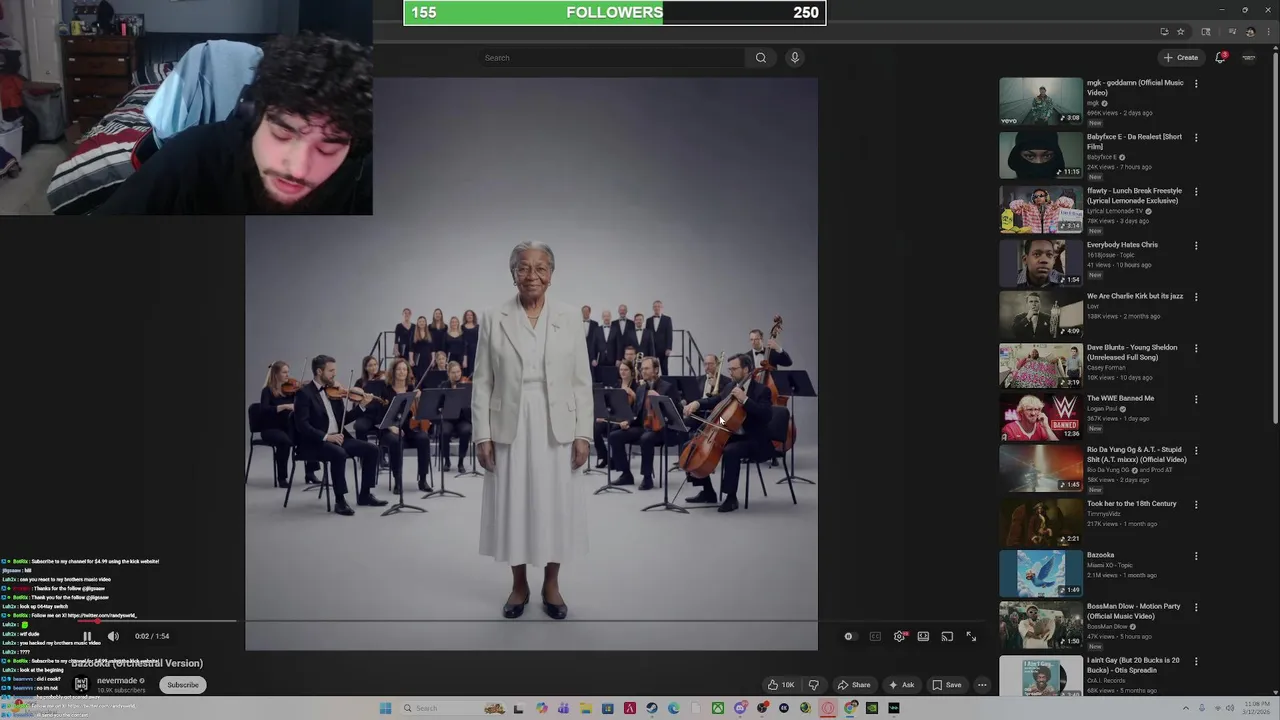
Task: Open options for Dave Blunts - Young Sheldon
Action: pos(1196,349)
